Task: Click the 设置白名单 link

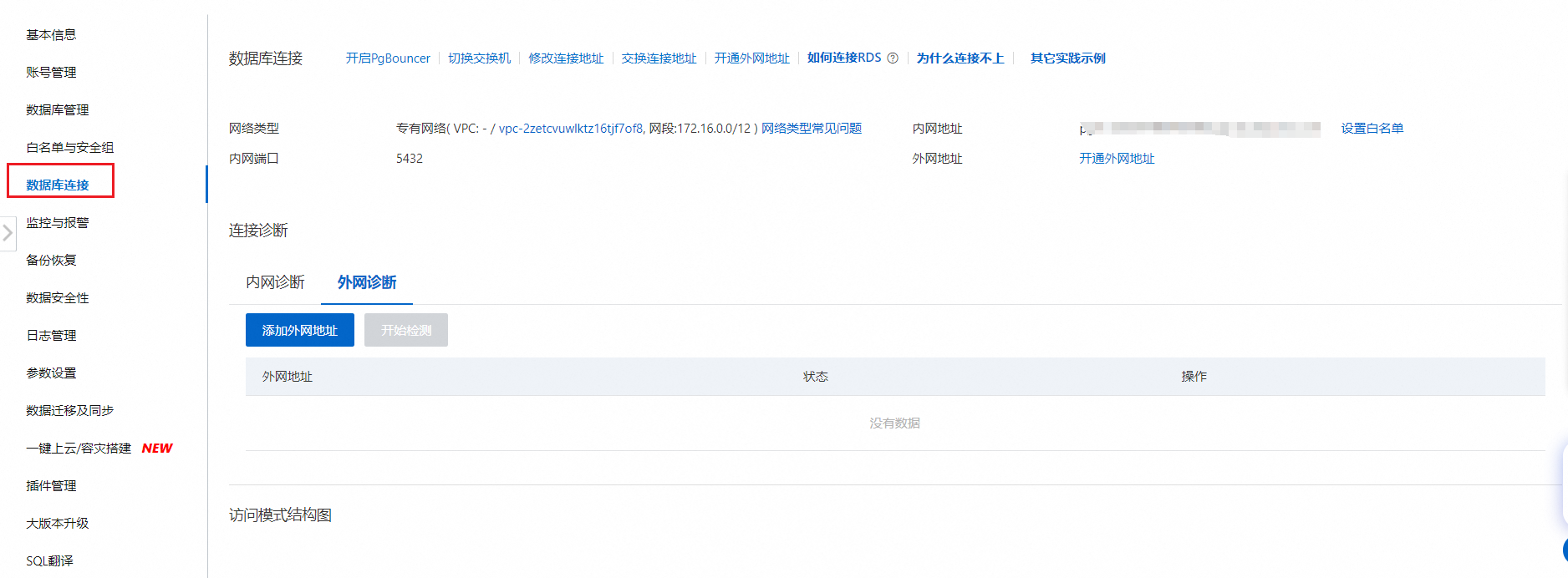Action: pyautogui.click(x=1372, y=129)
